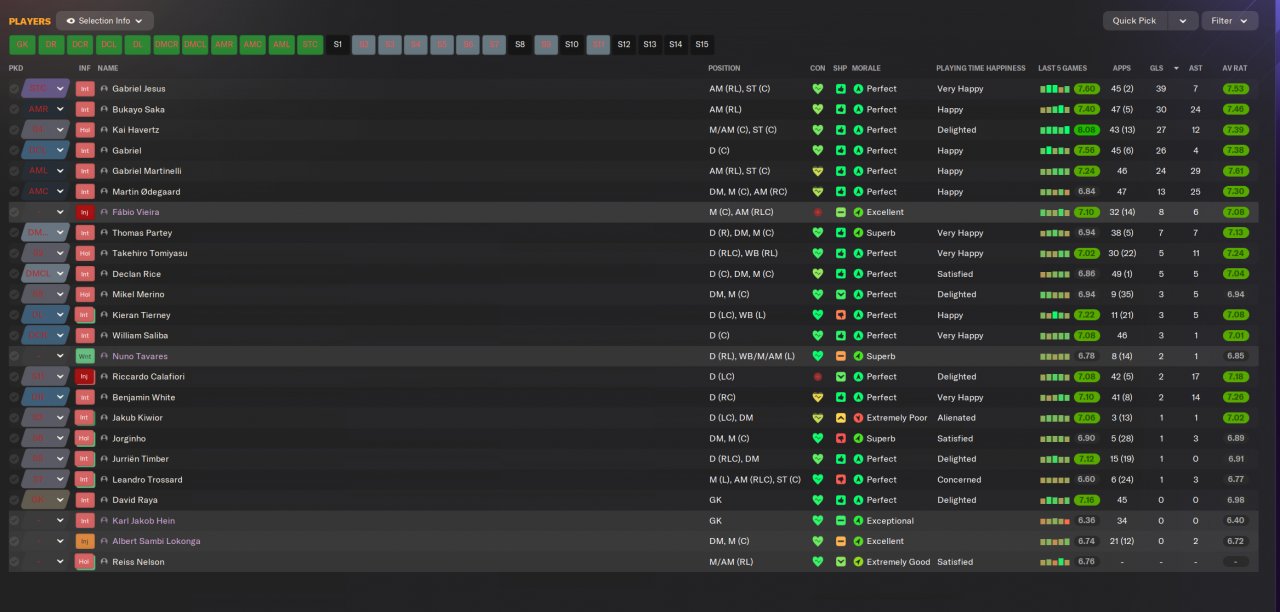Click the Inj badge for Riccardo Calafiori

click(x=85, y=377)
